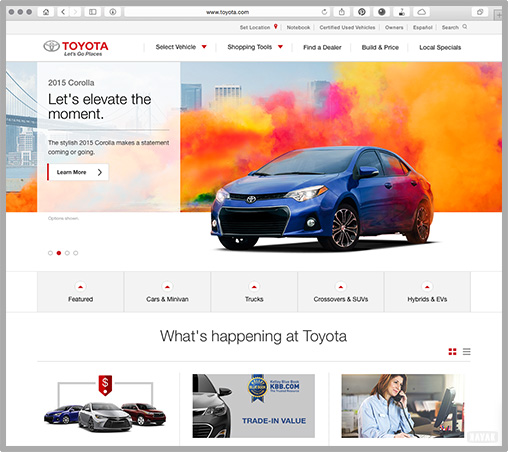This screenshot has height=452, width=508.
Task: Expand the Hybrids & EVs panel
Action: pos(427,292)
